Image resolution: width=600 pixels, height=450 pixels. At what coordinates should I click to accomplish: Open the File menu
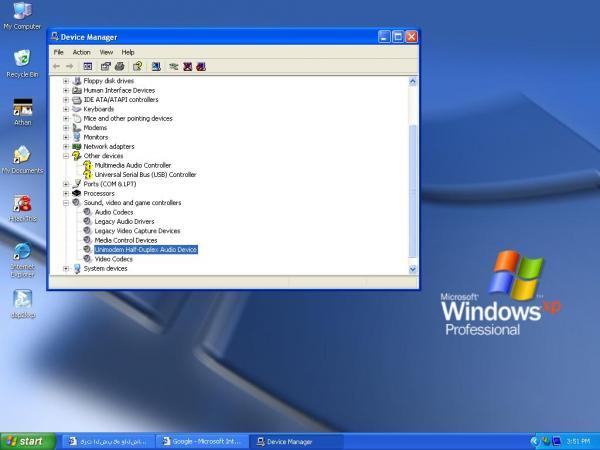59,52
